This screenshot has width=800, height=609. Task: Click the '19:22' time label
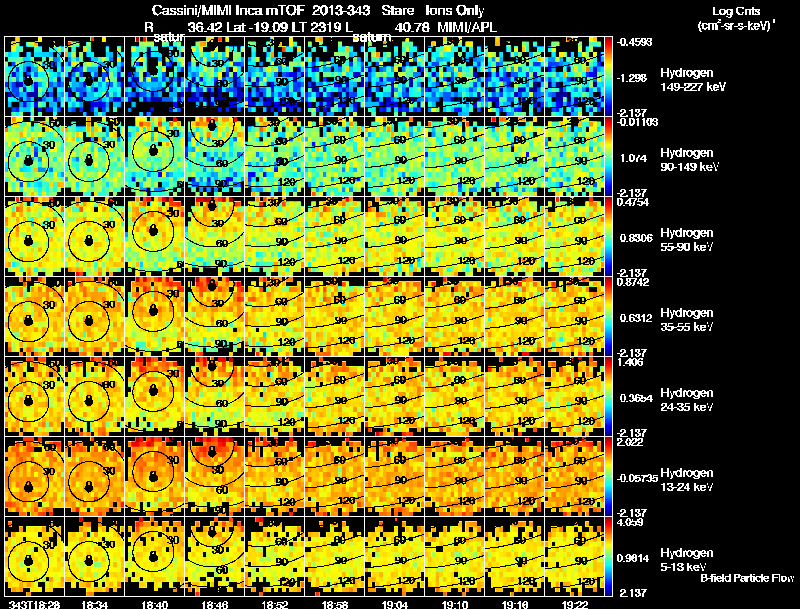click(575, 604)
